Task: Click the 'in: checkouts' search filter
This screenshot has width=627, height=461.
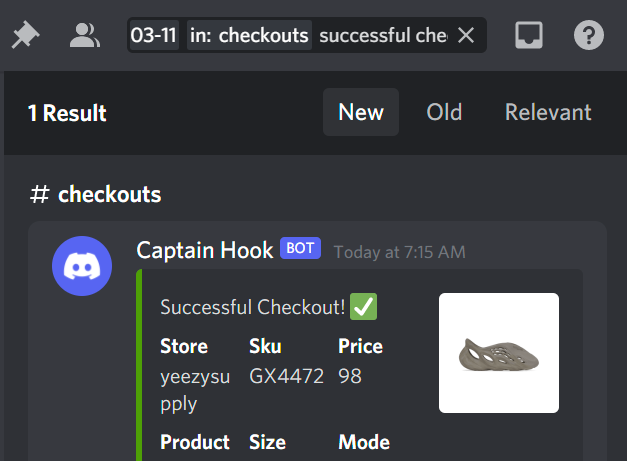Action: (x=249, y=35)
